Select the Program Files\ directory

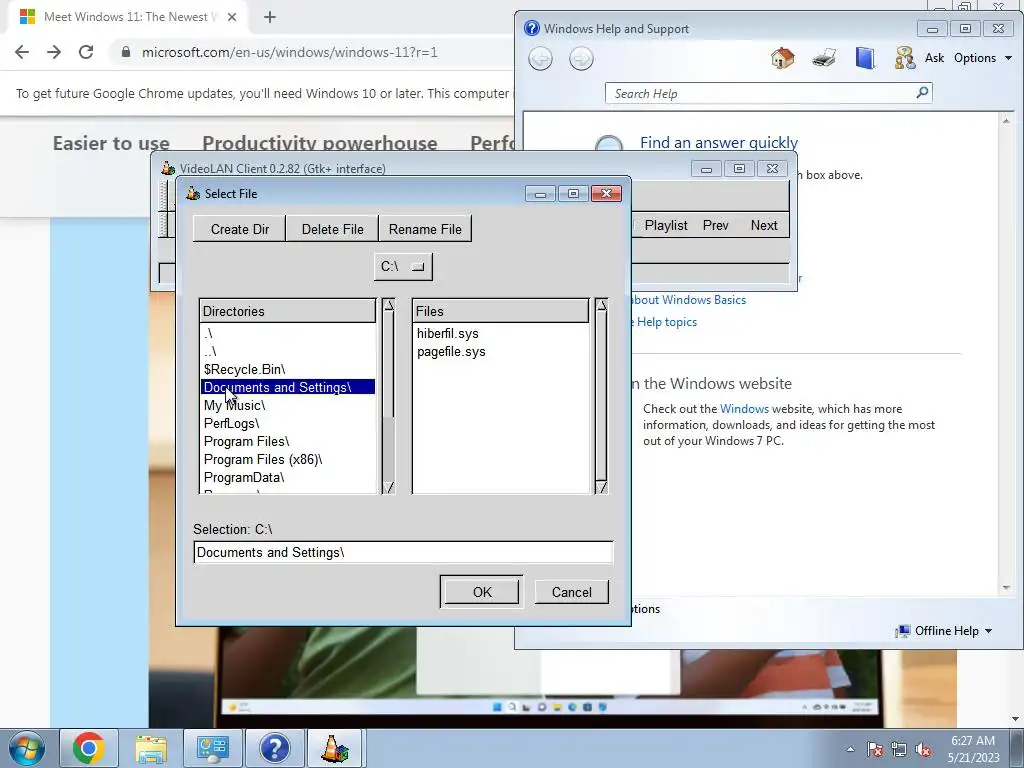pyautogui.click(x=288, y=441)
